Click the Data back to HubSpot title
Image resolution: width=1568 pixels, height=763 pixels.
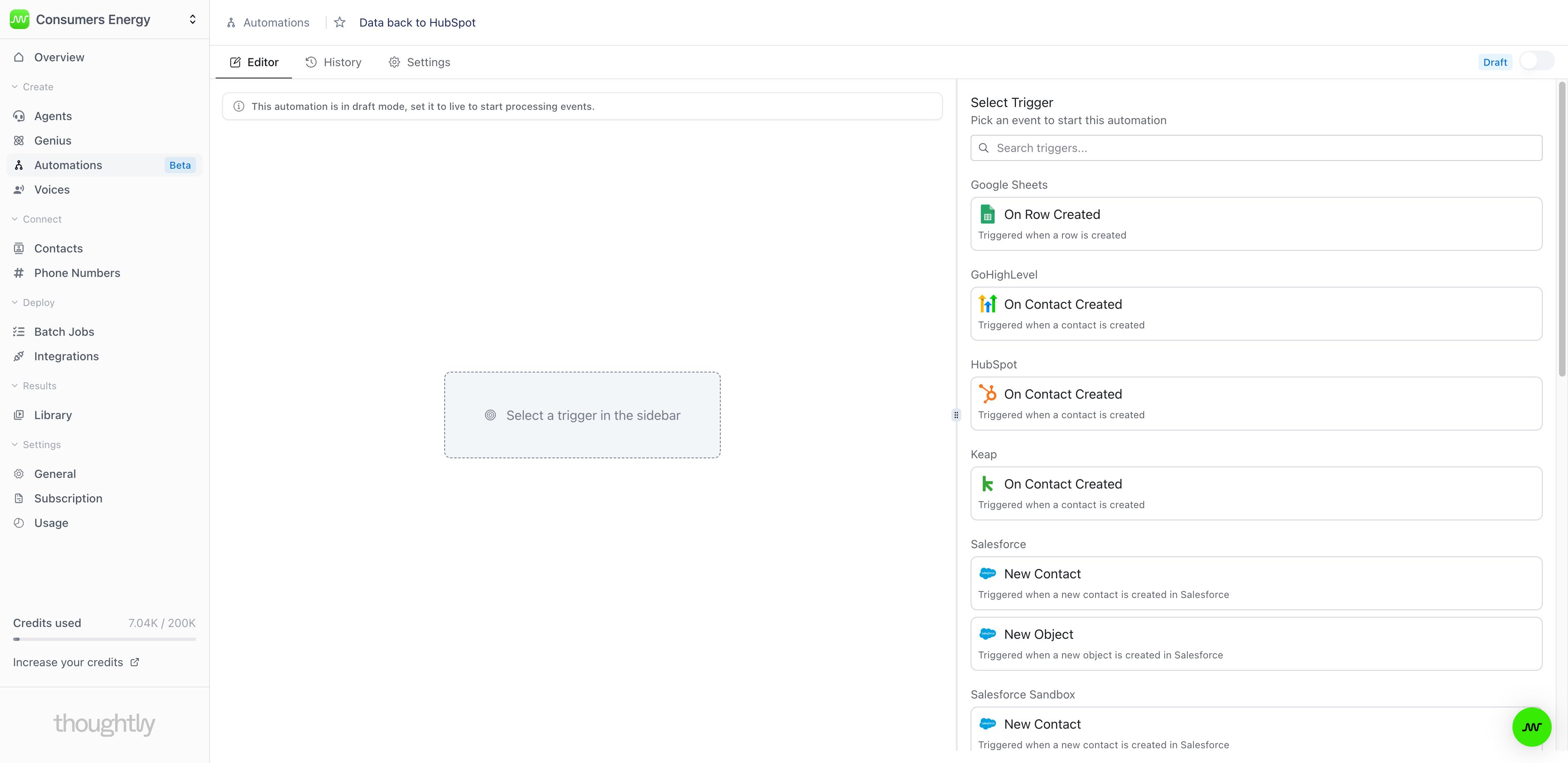point(417,22)
